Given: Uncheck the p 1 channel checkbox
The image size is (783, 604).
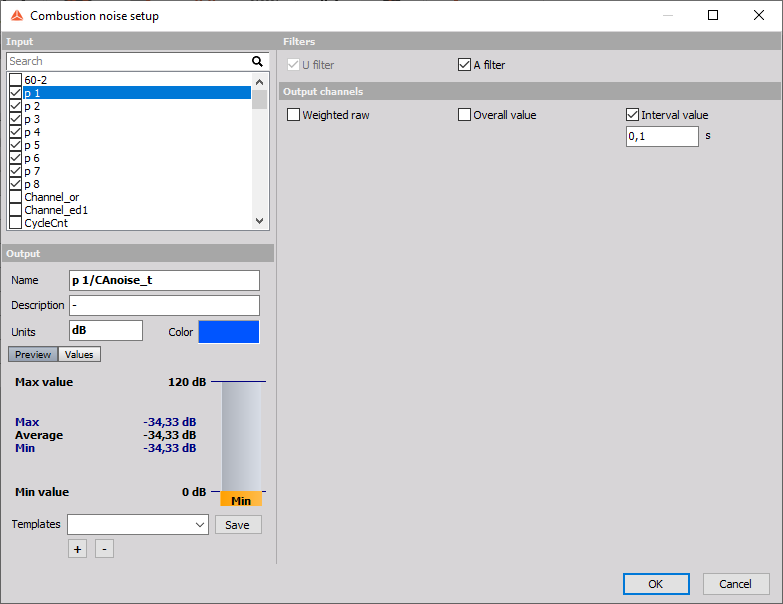Looking at the screenshot, I should [x=15, y=92].
